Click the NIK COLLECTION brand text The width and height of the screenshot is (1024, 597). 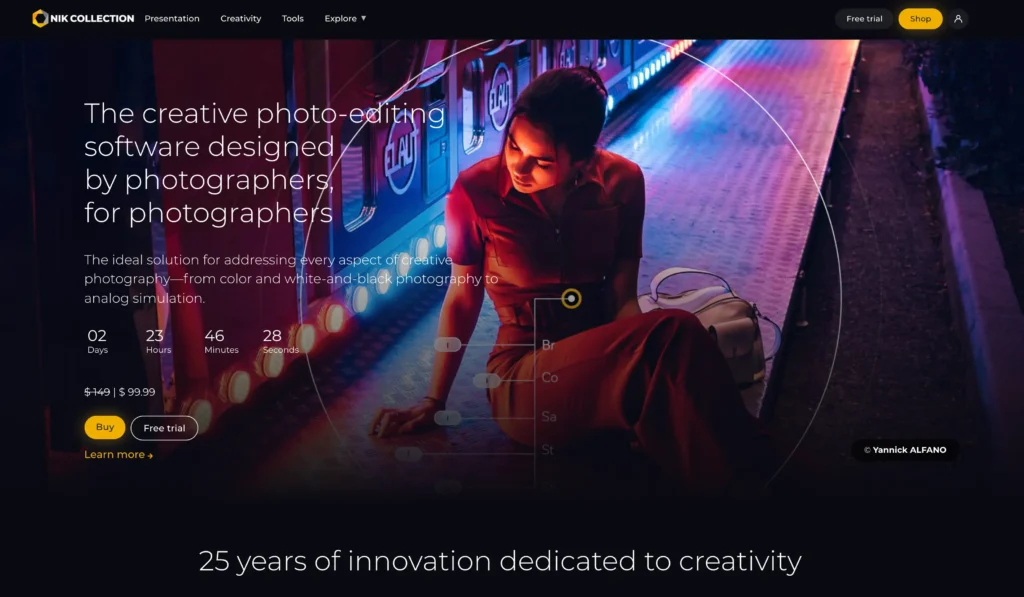(92, 18)
